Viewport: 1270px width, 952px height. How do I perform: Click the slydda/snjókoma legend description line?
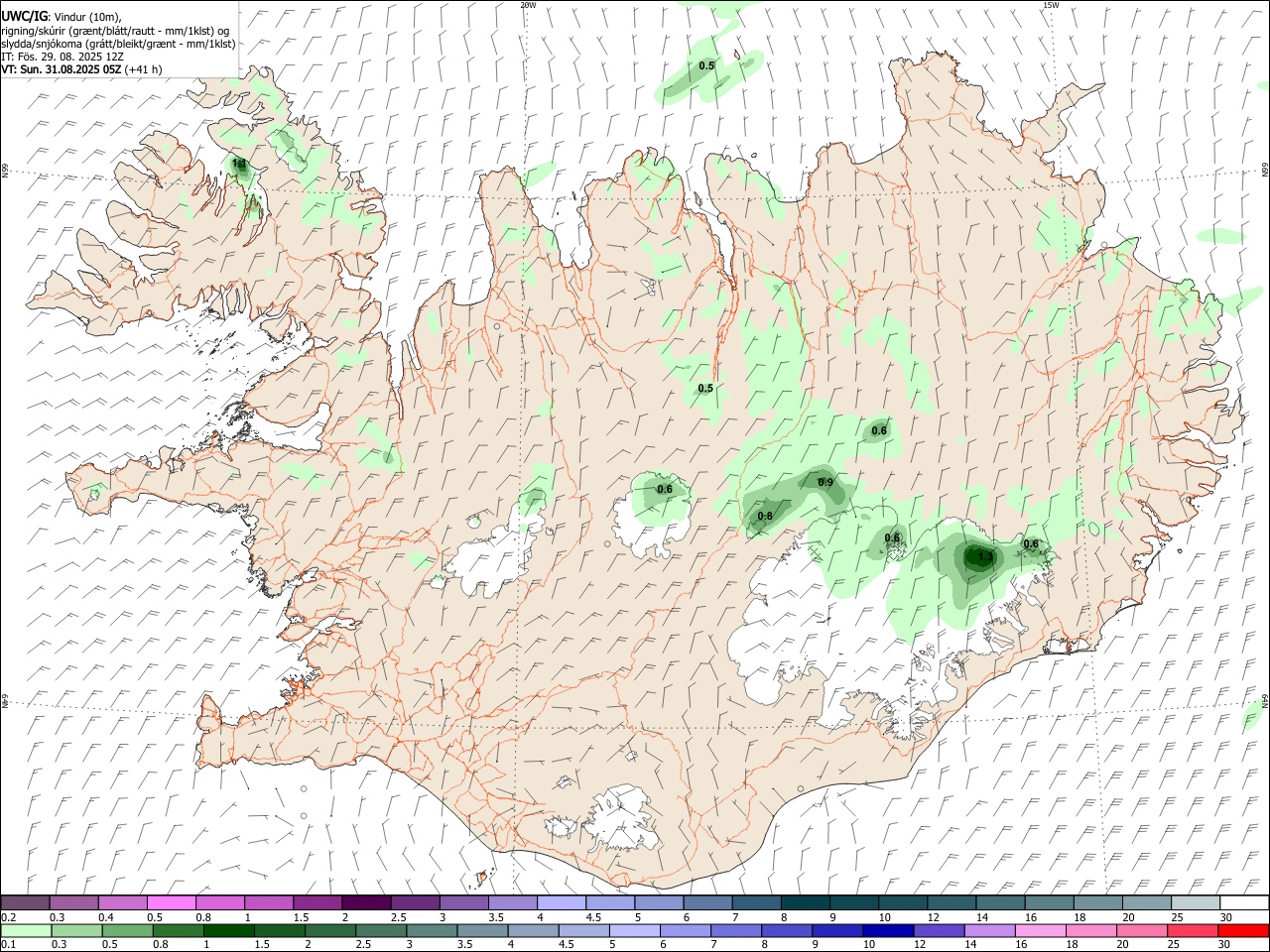tap(119, 44)
